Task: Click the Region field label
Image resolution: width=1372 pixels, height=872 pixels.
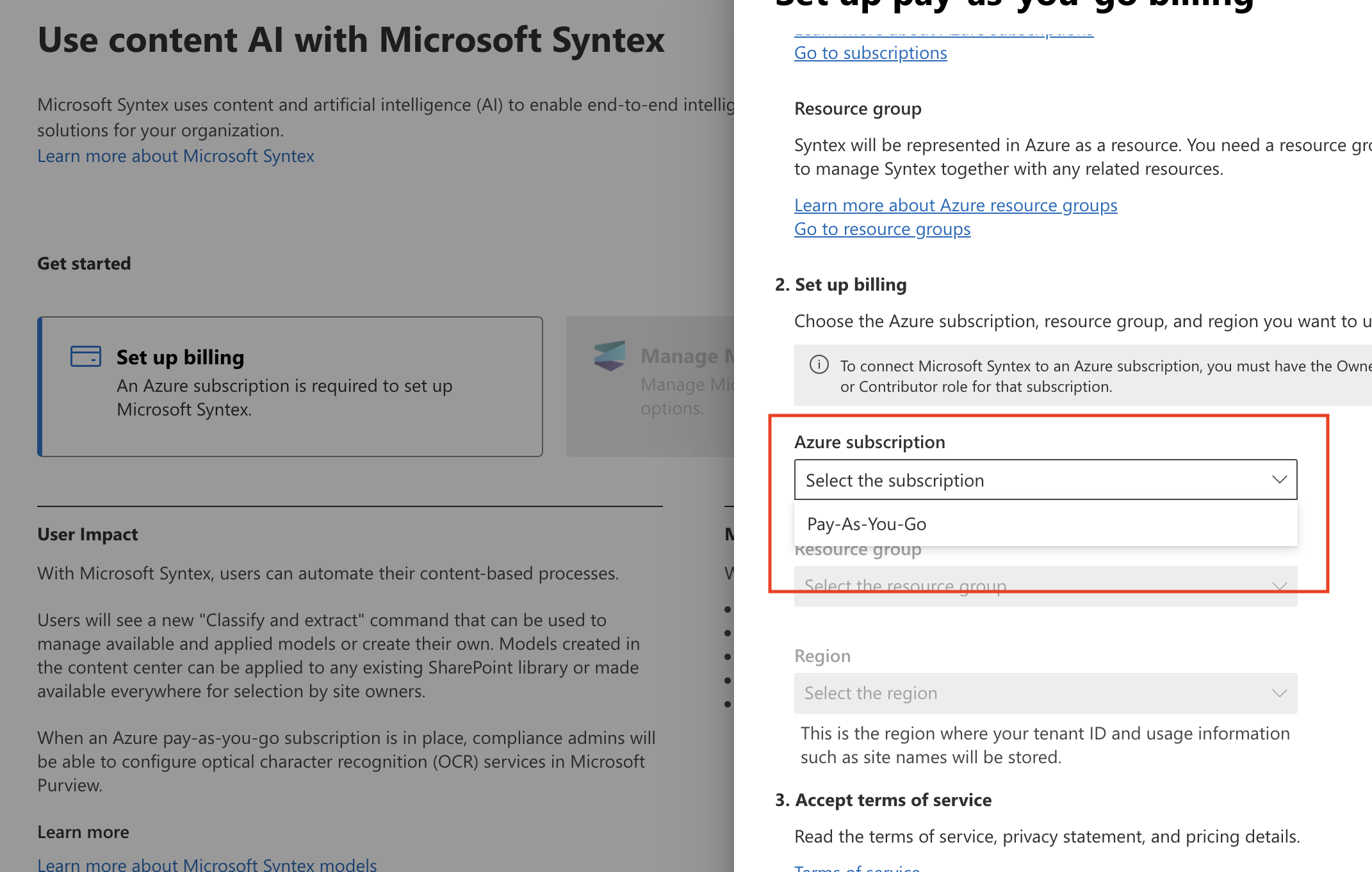Action: coord(822,656)
